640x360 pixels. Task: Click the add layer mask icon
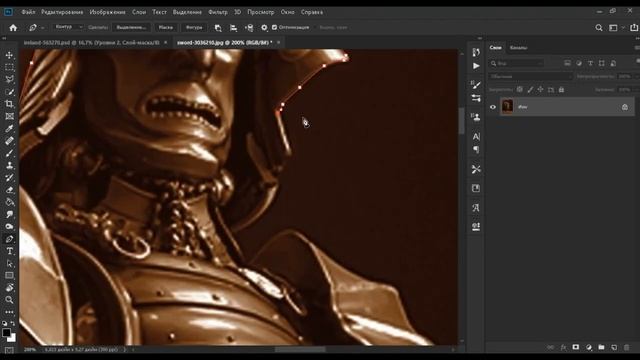(576, 347)
